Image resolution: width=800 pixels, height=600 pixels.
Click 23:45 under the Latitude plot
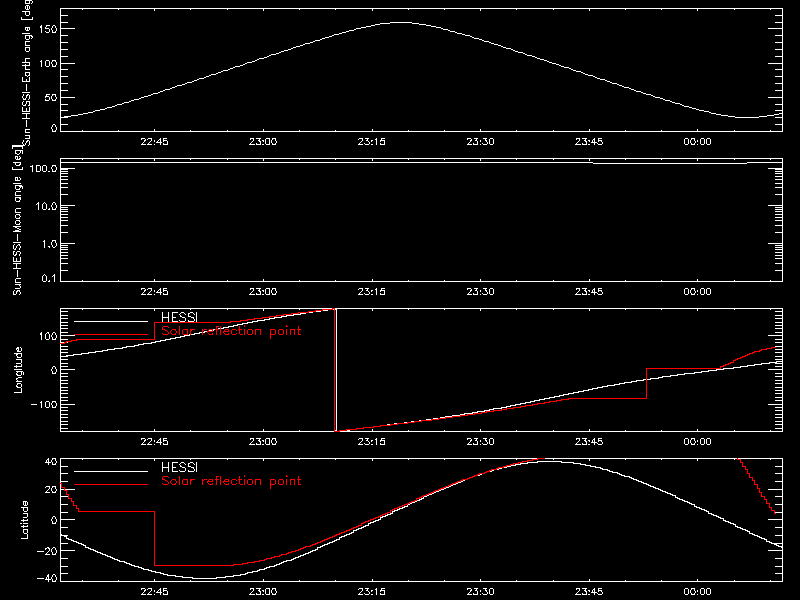coord(589,592)
